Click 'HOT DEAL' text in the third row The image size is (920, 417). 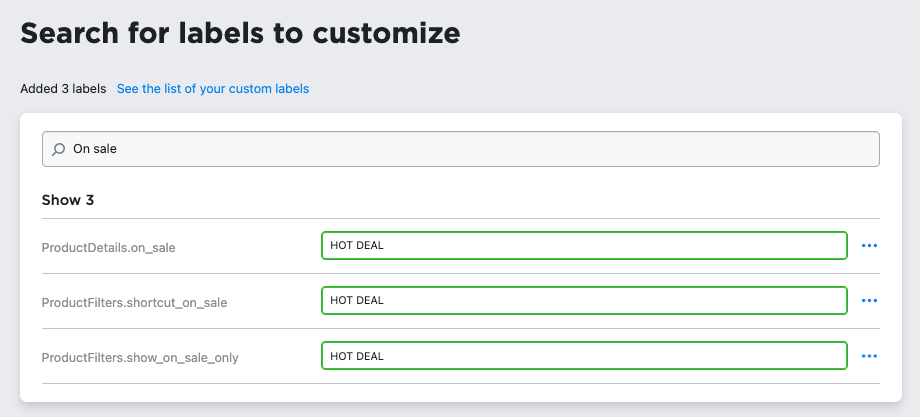coord(357,356)
